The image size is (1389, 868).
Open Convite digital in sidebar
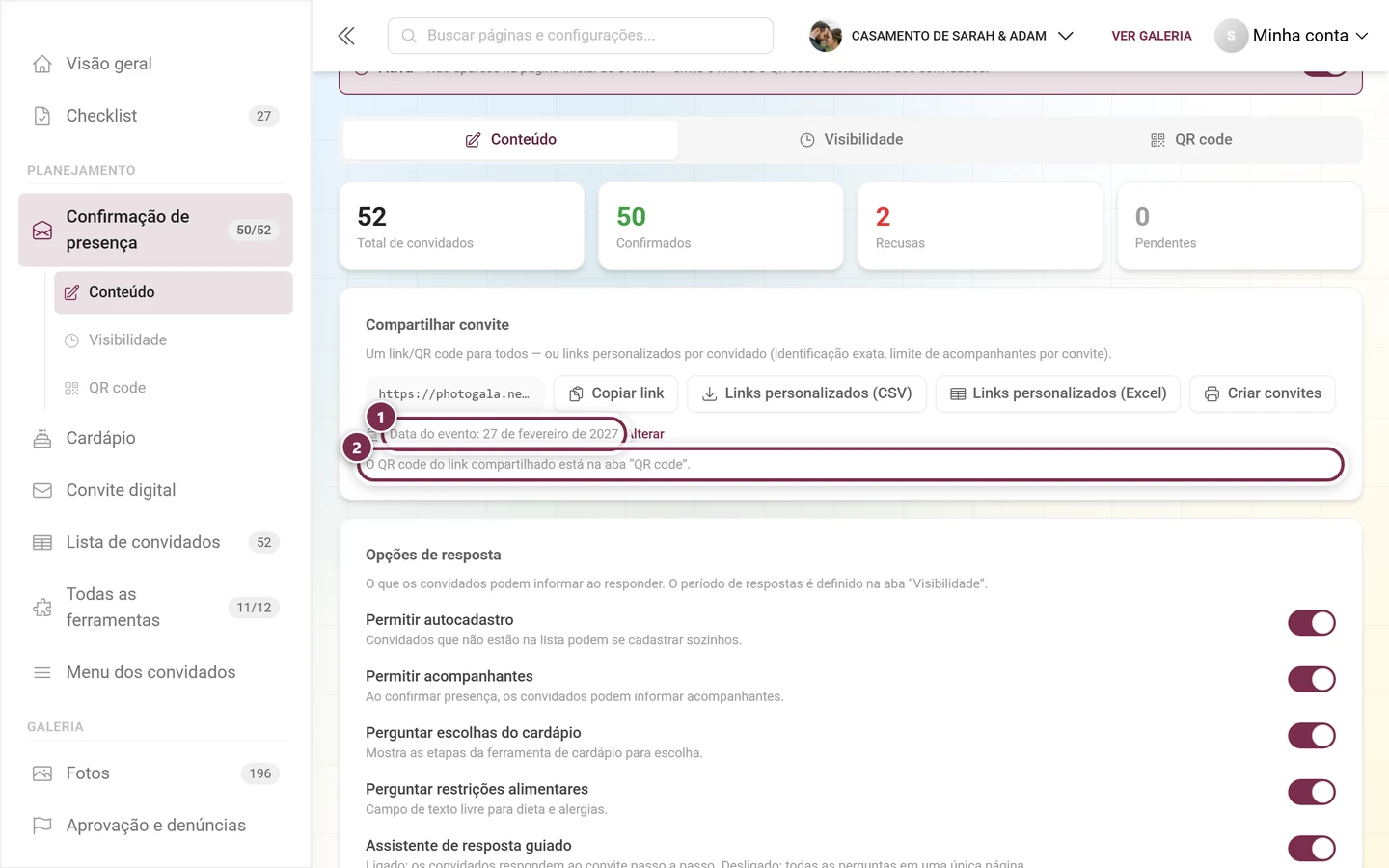155,490
